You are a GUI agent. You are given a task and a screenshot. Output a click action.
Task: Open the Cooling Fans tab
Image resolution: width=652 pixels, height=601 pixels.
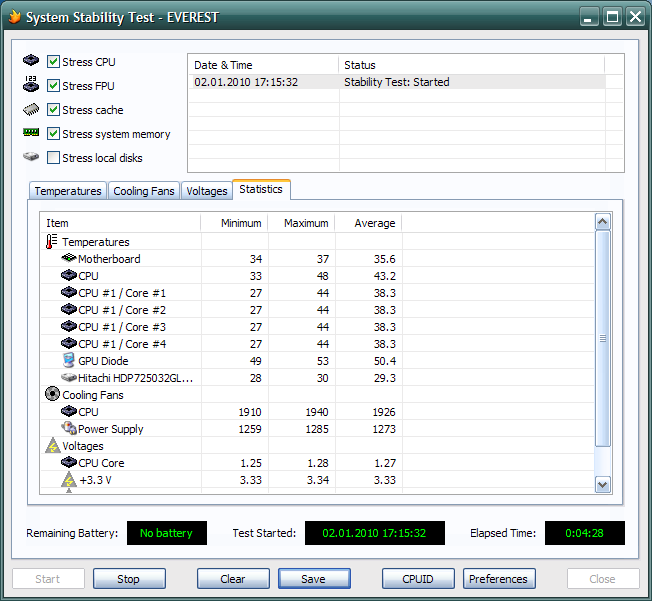[x=144, y=191]
